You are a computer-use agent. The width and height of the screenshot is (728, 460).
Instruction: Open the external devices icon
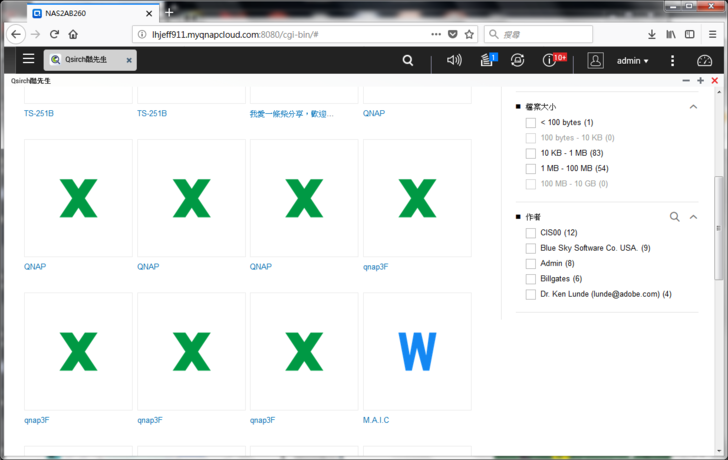point(518,60)
